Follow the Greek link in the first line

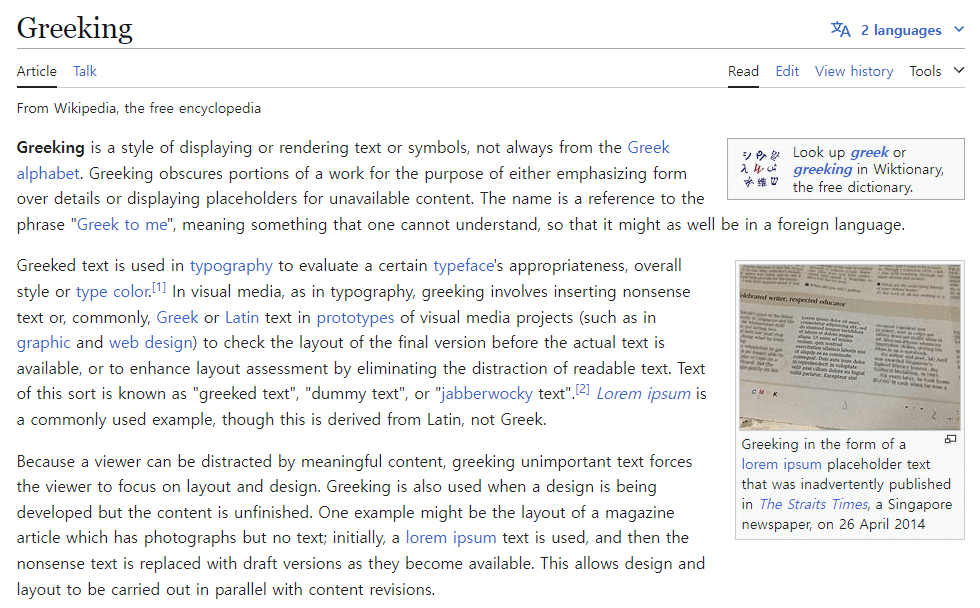point(648,147)
